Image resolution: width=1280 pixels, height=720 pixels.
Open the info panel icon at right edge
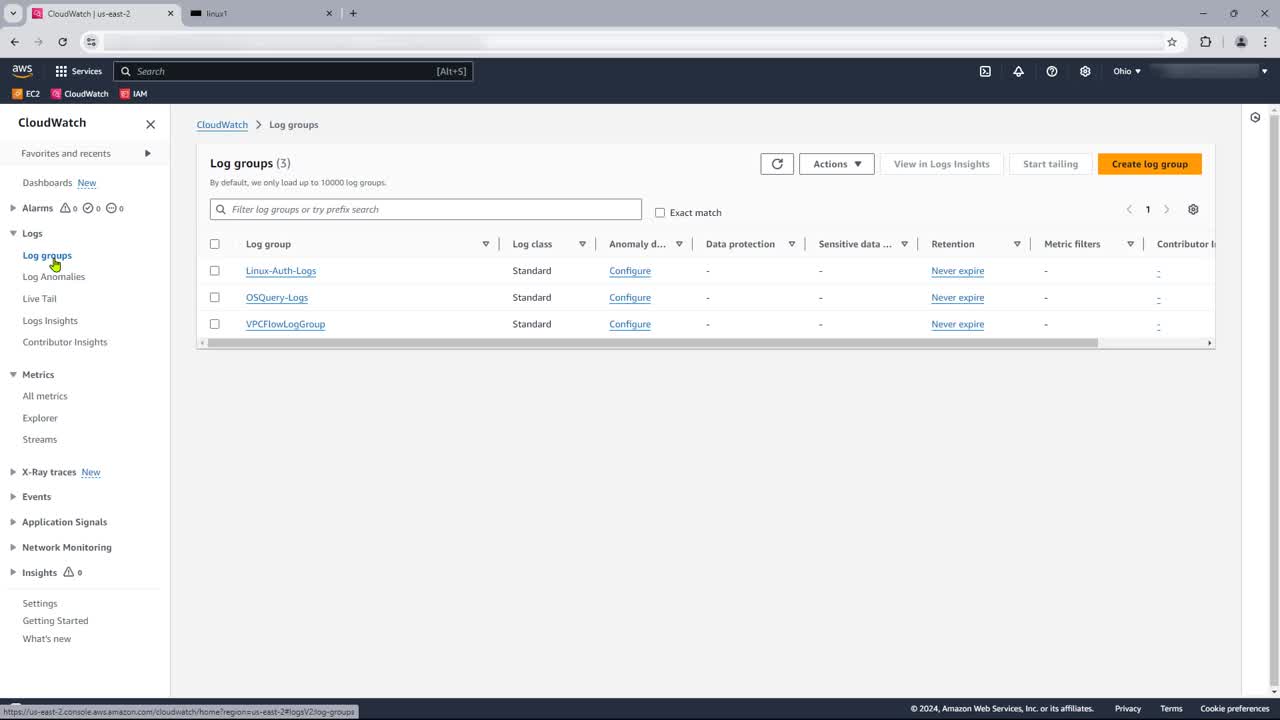(x=1255, y=117)
